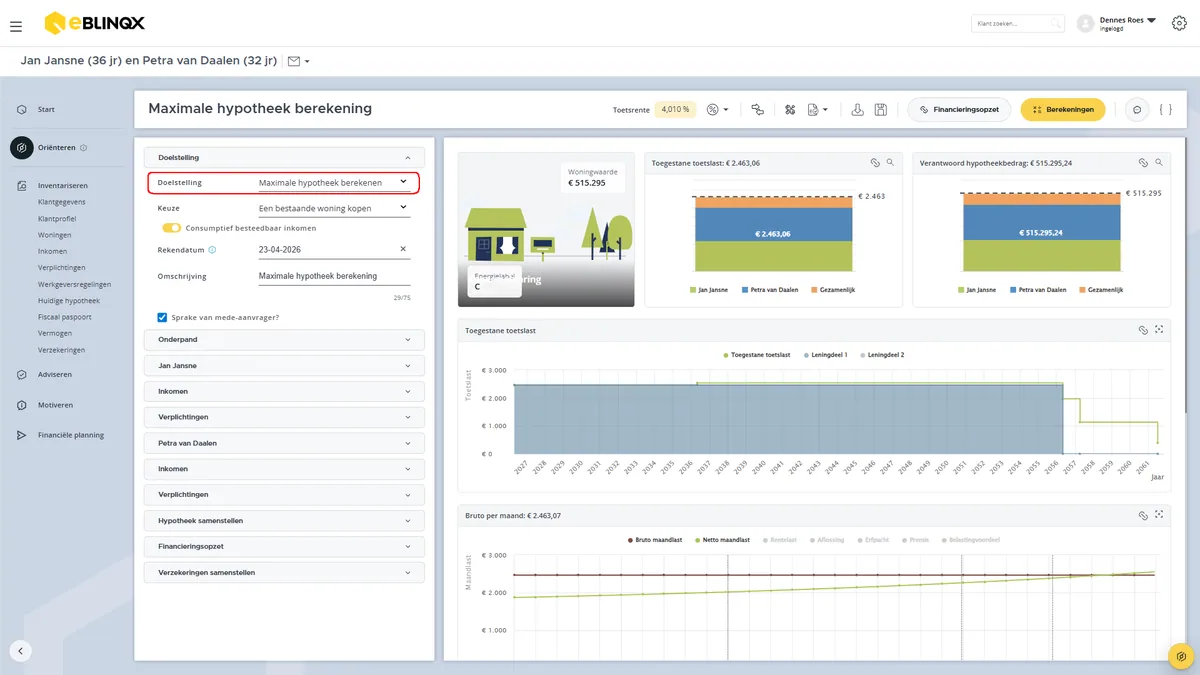Open Adviseren in the sidebar
This screenshot has height=675, width=1200.
pos(55,375)
